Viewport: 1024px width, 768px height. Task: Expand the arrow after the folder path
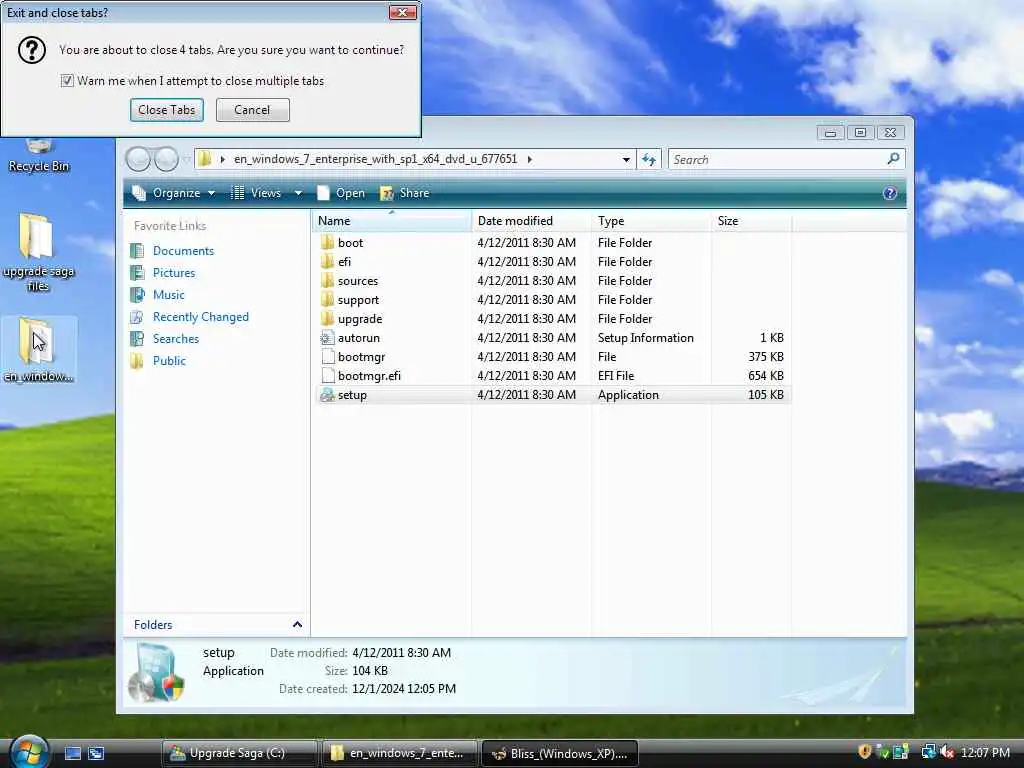(x=529, y=159)
